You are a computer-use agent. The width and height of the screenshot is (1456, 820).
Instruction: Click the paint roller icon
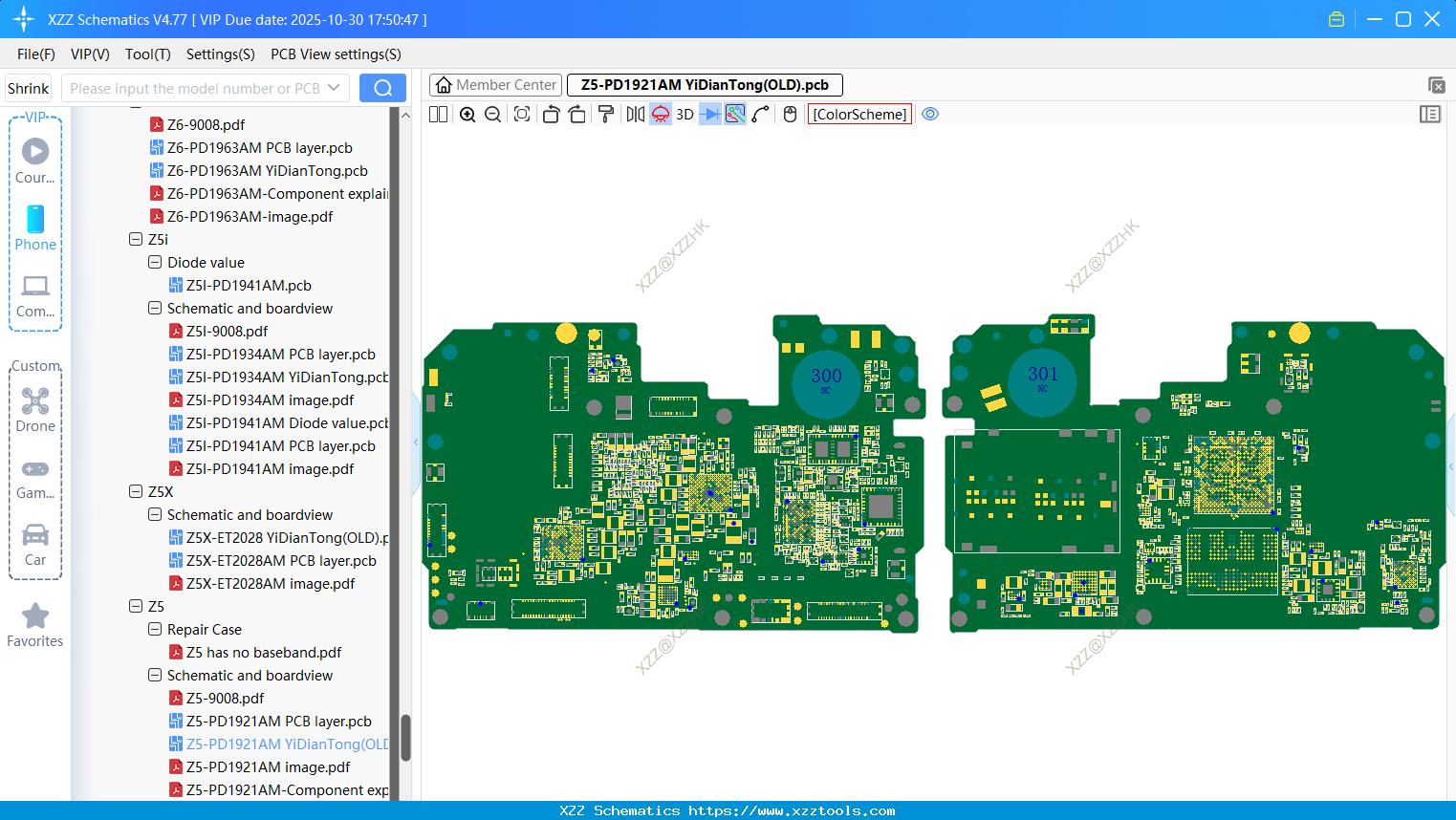tap(606, 115)
